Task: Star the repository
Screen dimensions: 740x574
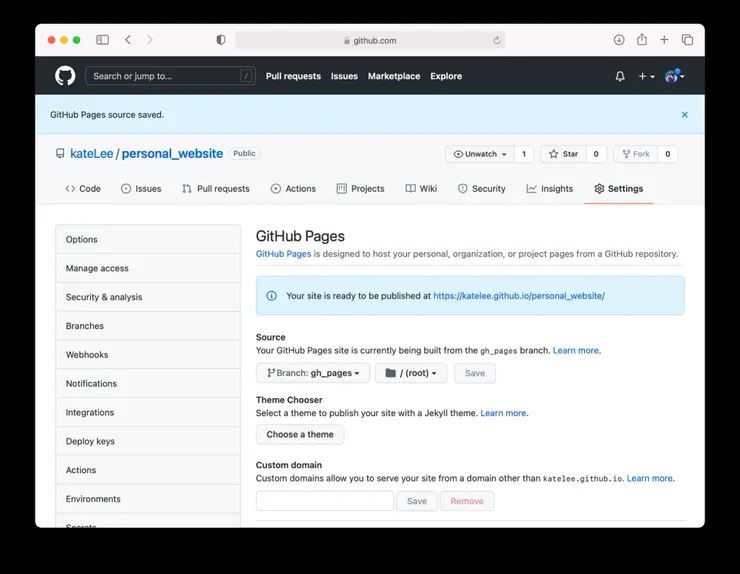Action: pyautogui.click(x=563, y=154)
